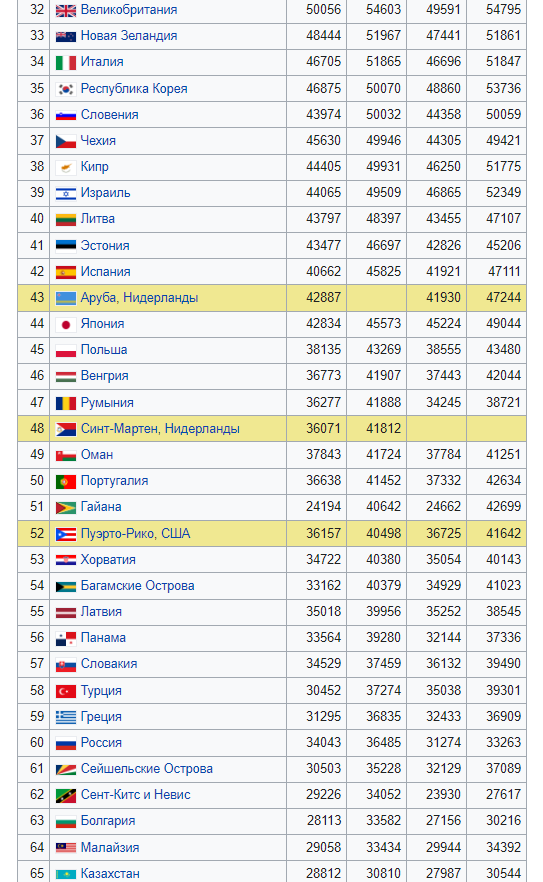Click the Turkey flag icon
This screenshot has width=543, height=882.
pos(66,691)
